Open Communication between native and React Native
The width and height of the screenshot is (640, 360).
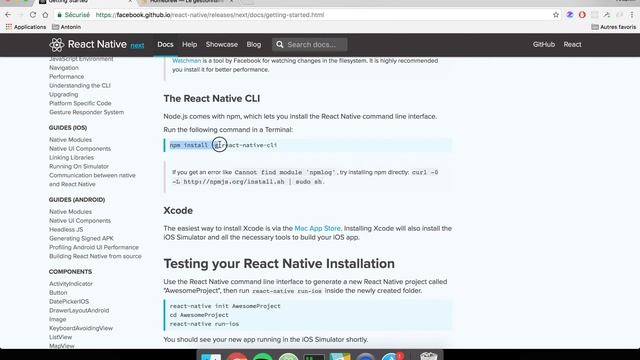point(92,180)
